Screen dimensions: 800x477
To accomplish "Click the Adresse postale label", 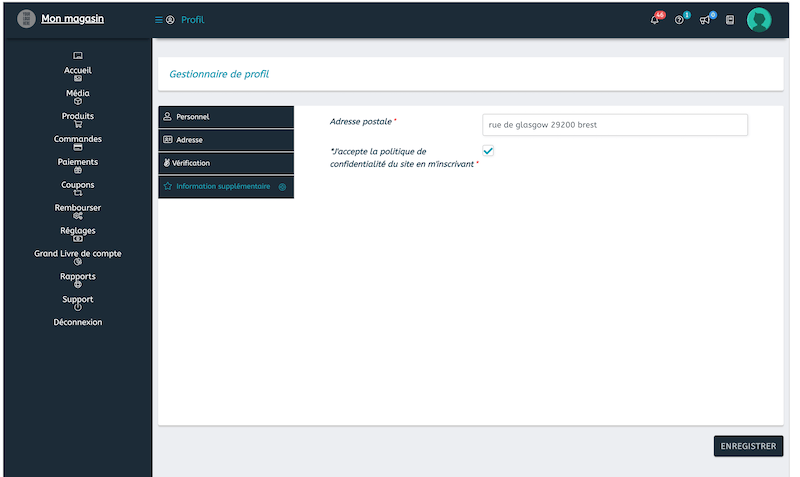I will click(x=361, y=121).
